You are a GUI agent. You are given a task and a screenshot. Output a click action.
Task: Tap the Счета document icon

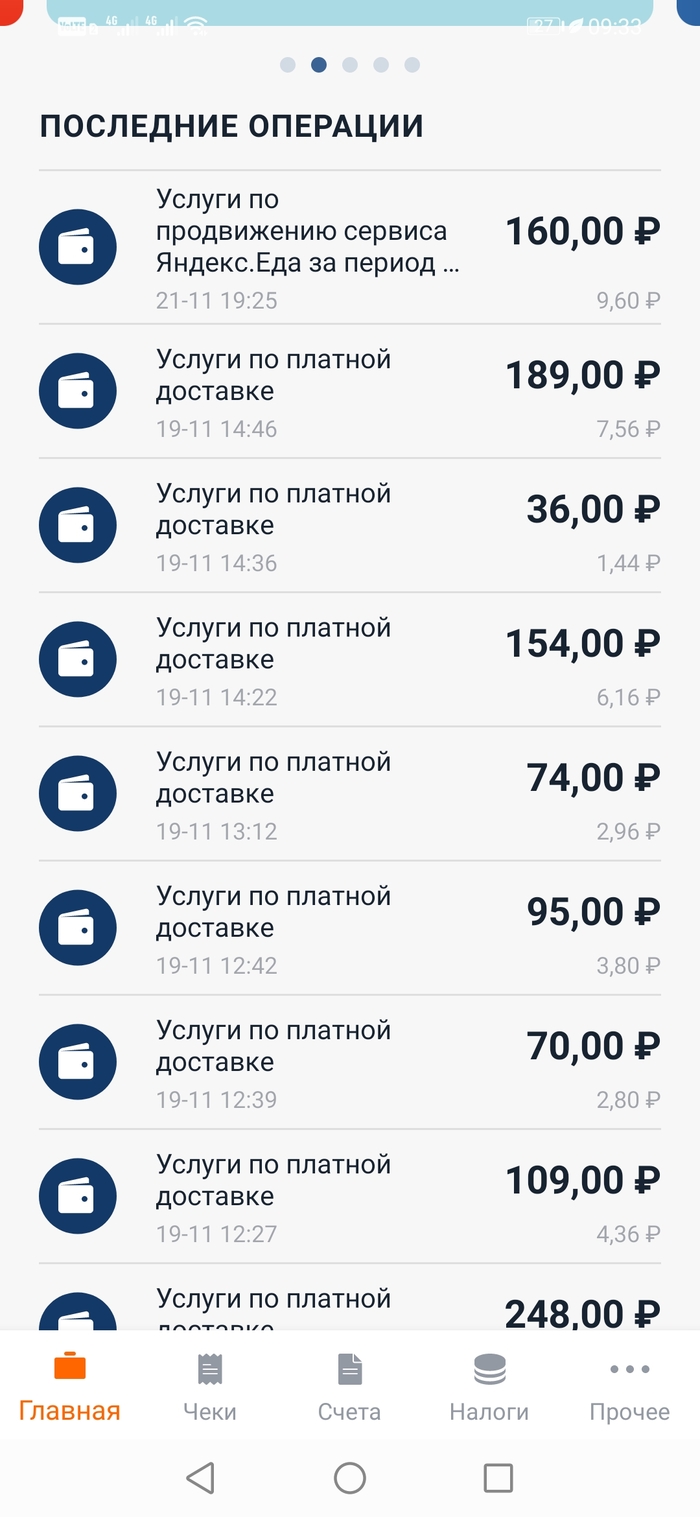point(350,1369)
